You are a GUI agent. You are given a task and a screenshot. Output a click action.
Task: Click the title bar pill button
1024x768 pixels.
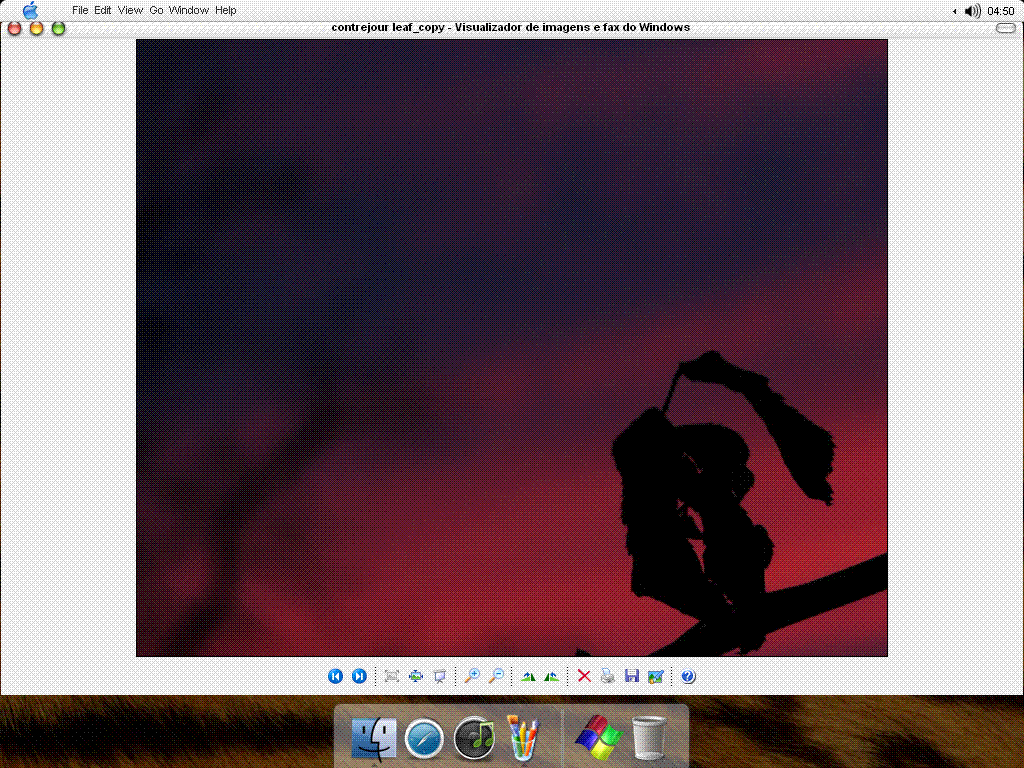click(1005, 28)
